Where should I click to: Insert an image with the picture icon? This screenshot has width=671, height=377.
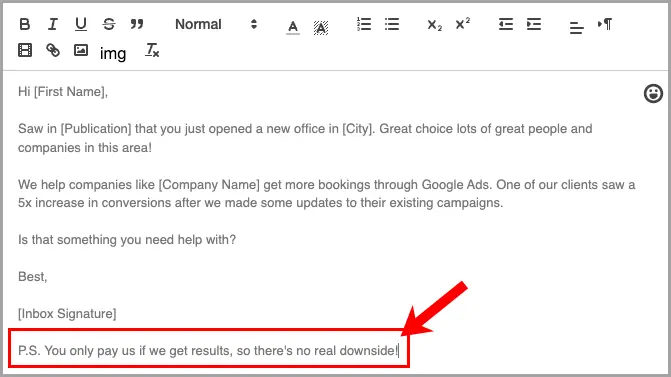point(80,50)
